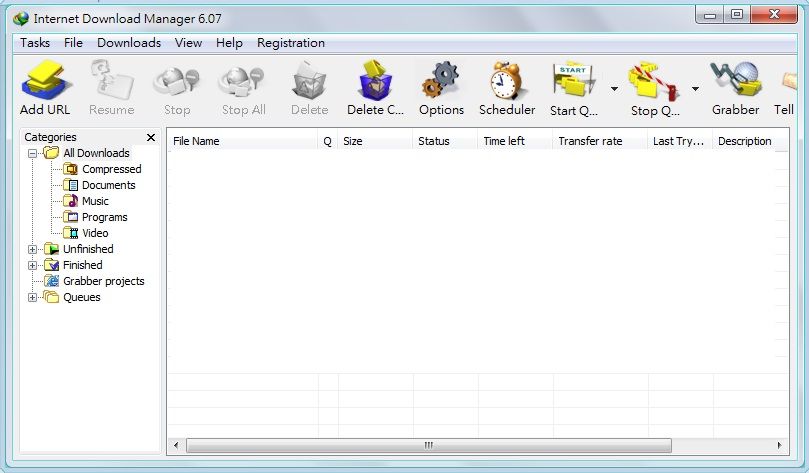Sort by the Q column header
Screen dimensions: 809x473
pyautogui.click(x=328, y=141)
